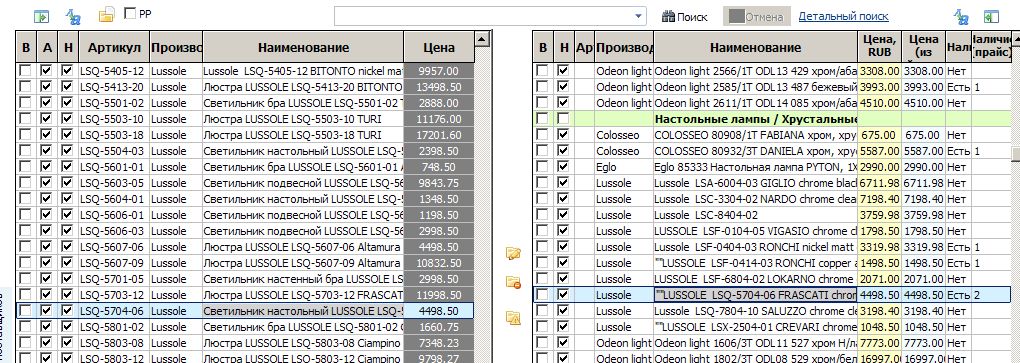Select Odeon light 2566/1T row

(772, 70)
